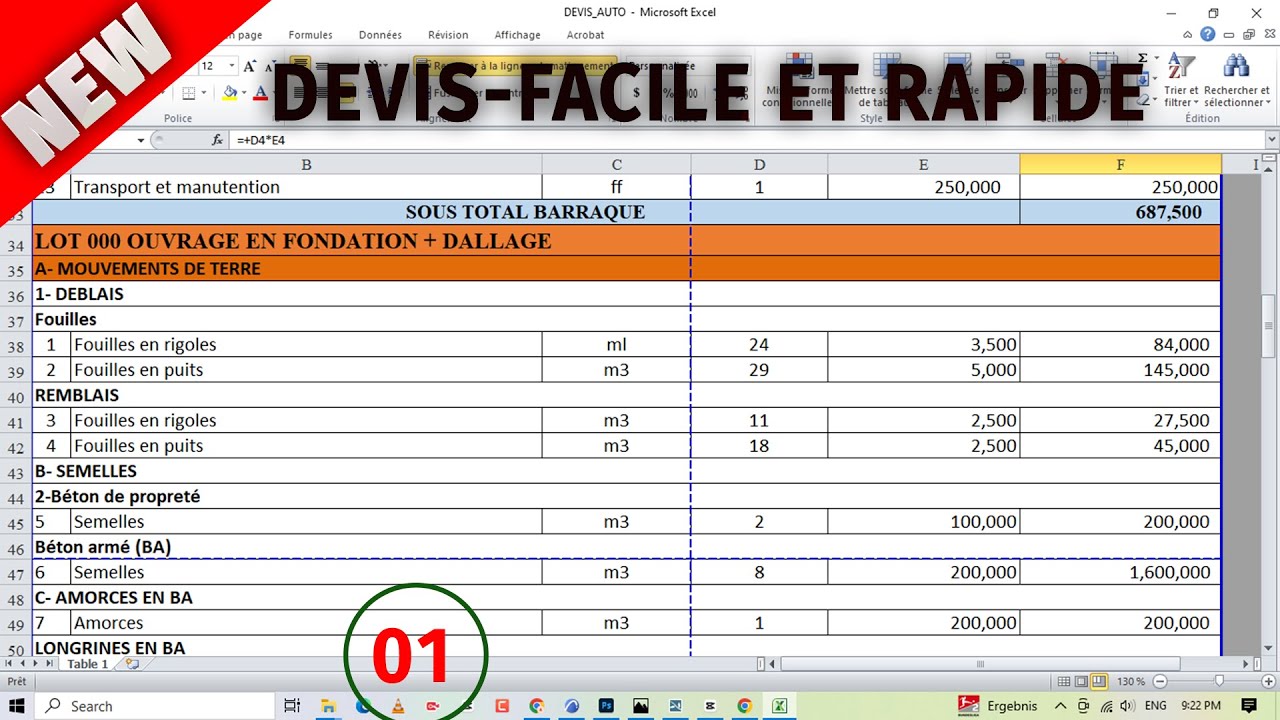This screenshot has height=720, width=1280.
Task: Select column F header
Action: (x=1120, y=164)
